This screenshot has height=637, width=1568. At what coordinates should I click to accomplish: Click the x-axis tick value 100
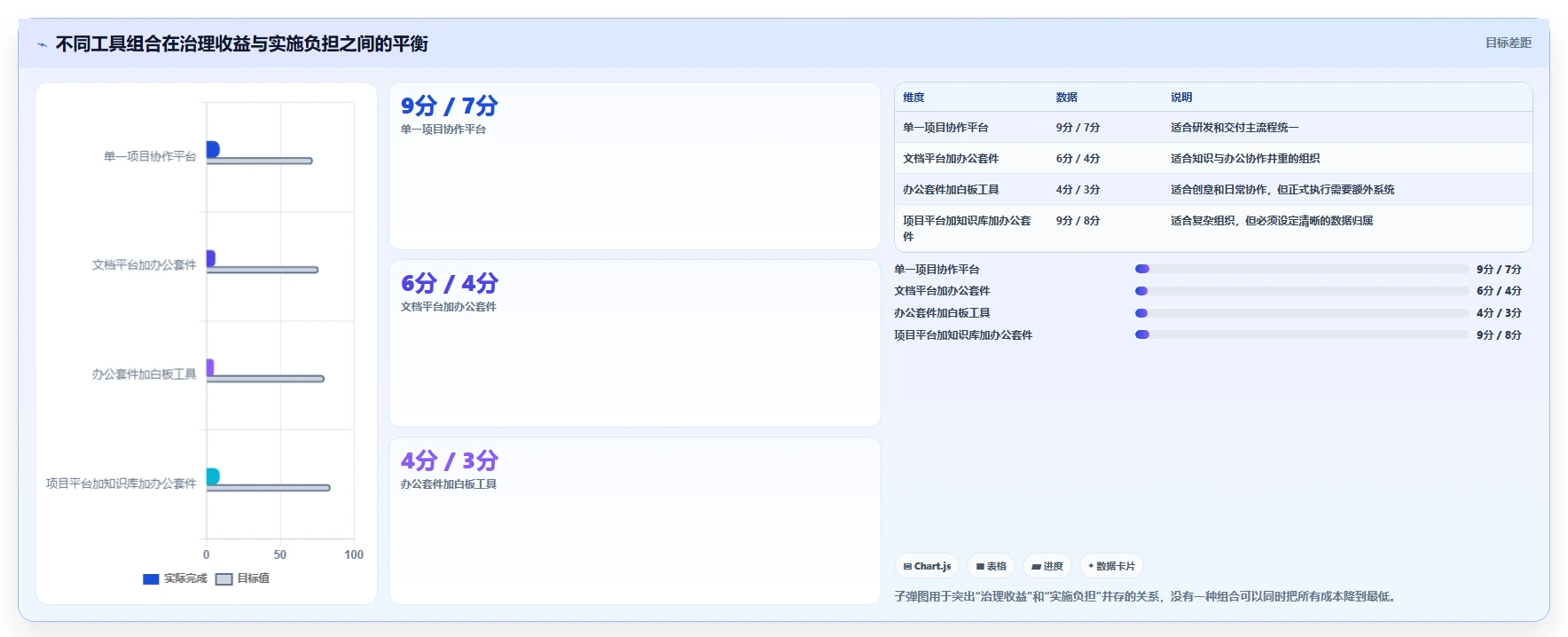click(x=354, y=554)
